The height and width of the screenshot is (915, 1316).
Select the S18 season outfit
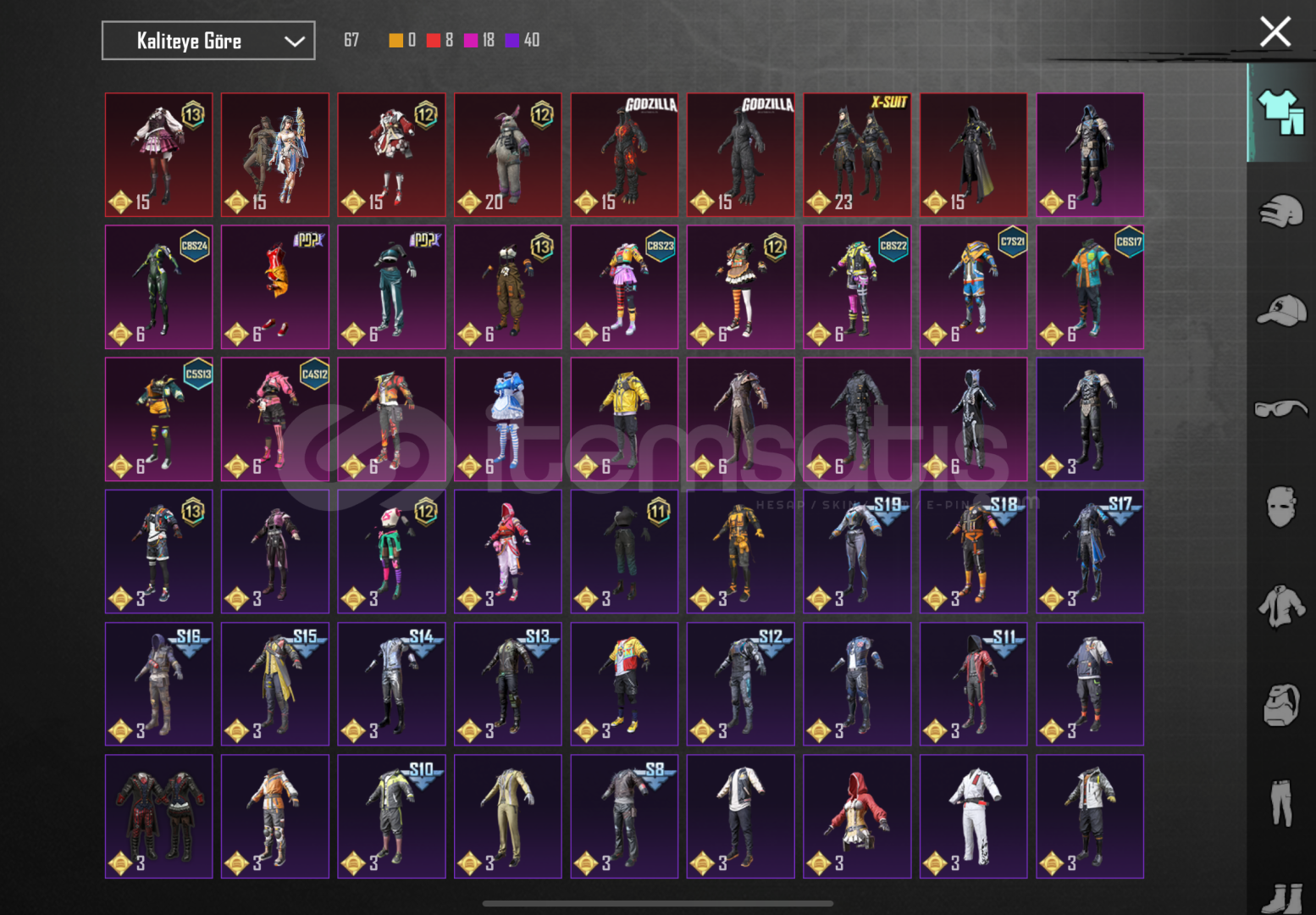pos(974,552)
